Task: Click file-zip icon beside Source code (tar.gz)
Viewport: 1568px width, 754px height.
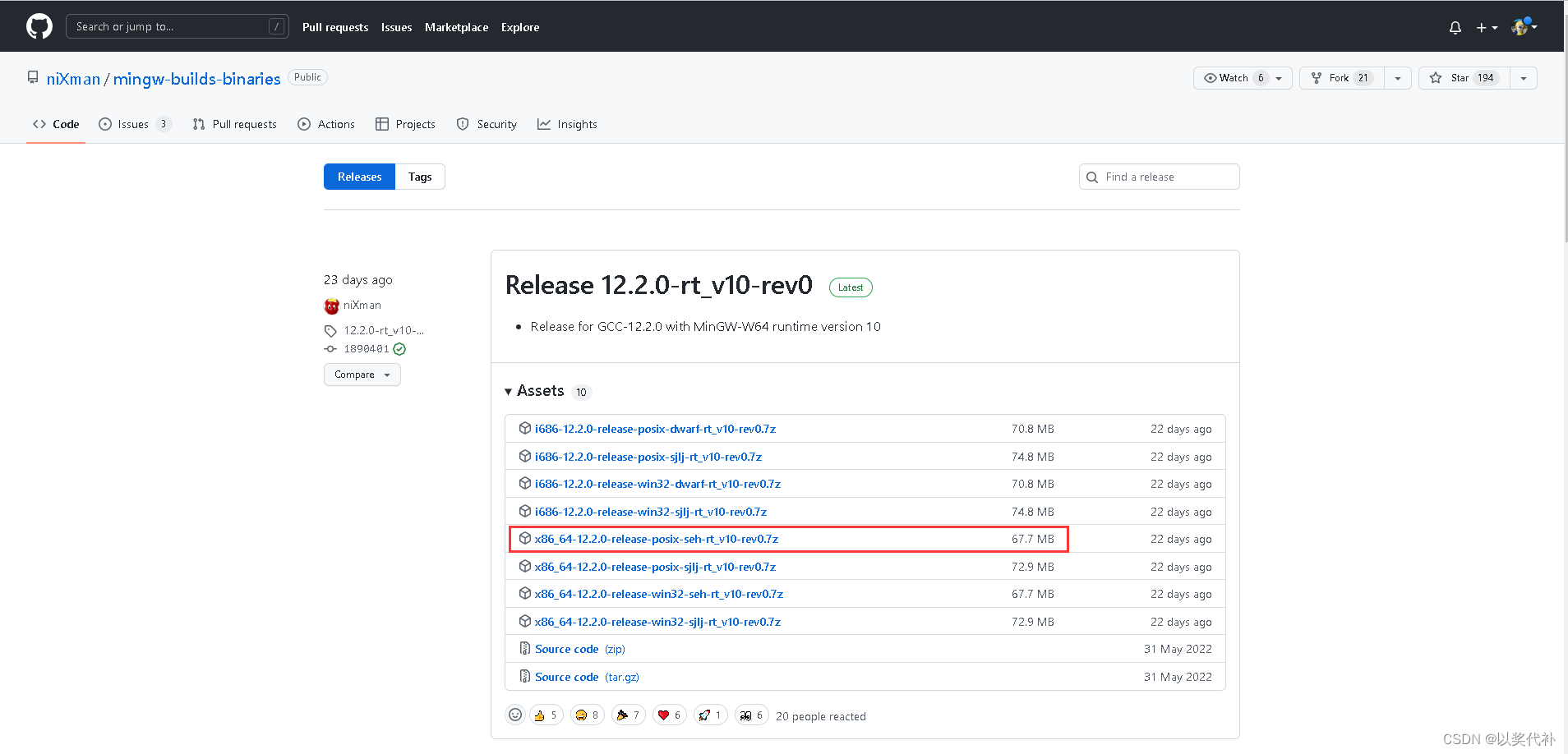Action: coord(525,676)
